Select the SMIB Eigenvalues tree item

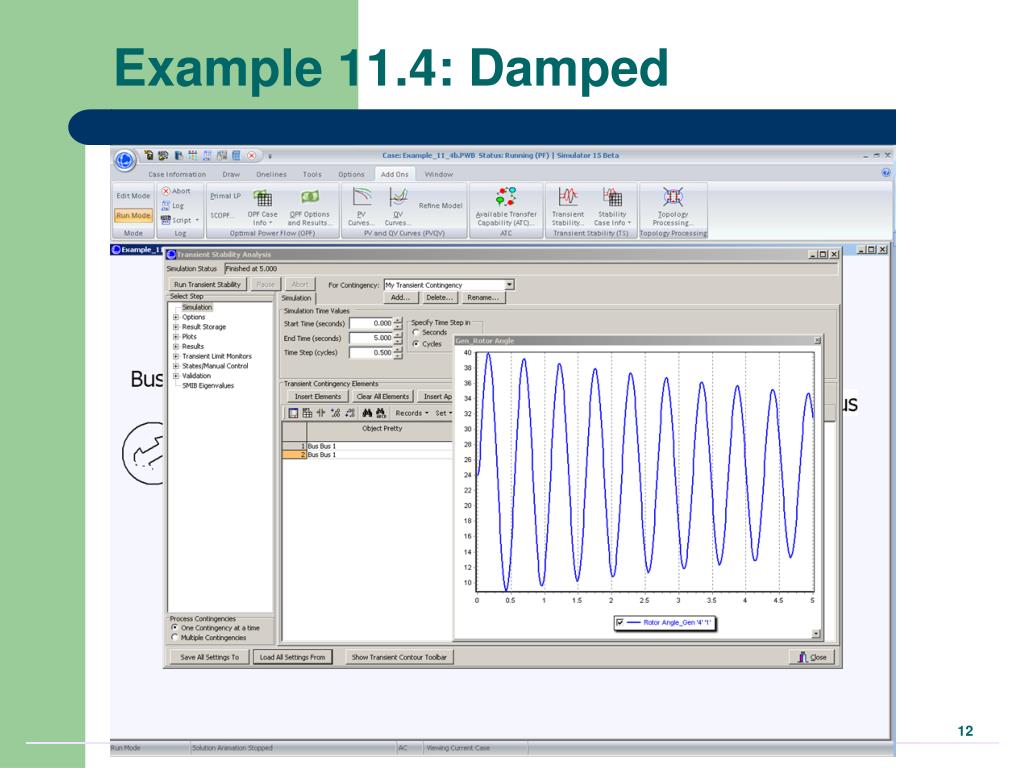click(x=208, y=385)
